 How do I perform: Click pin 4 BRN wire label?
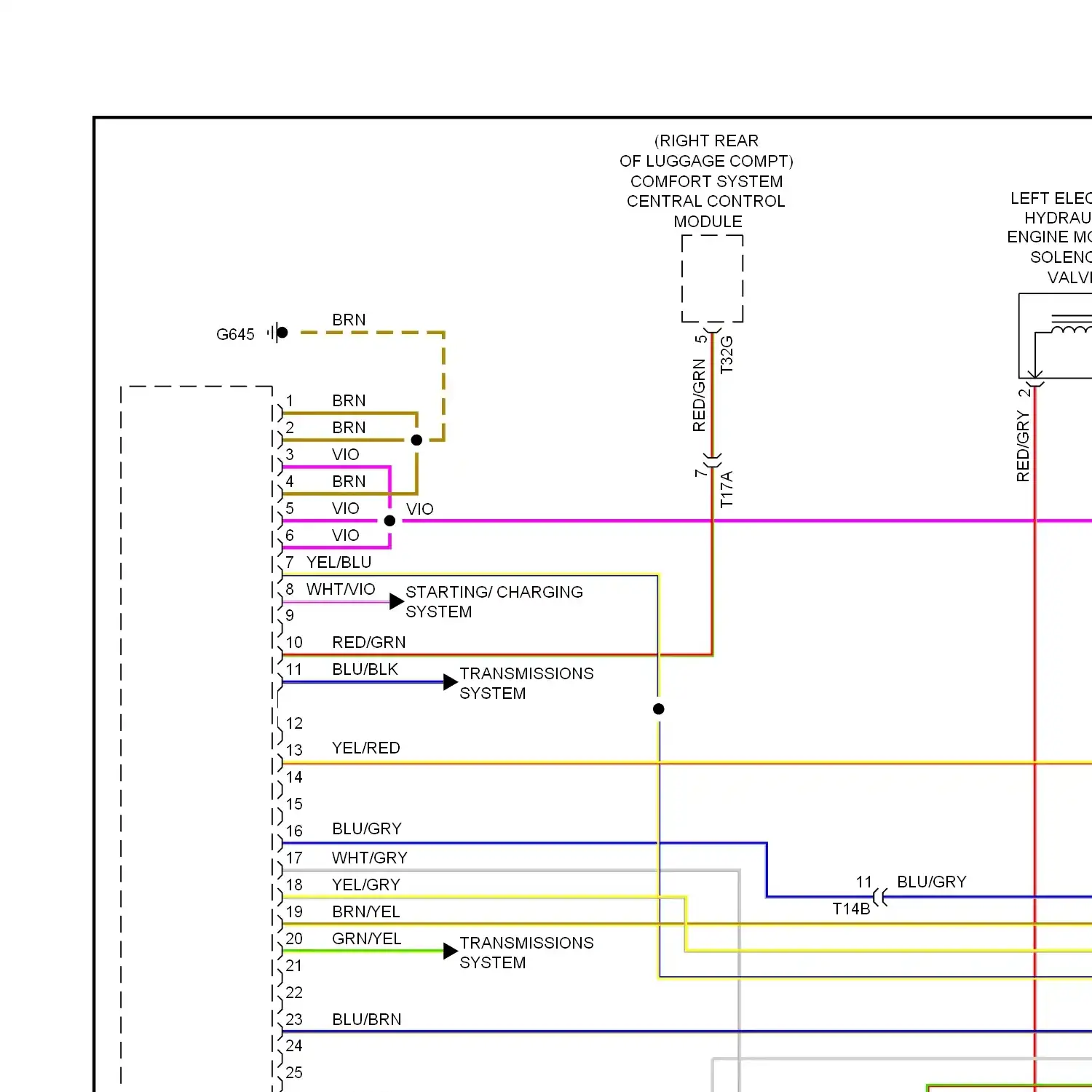tap(349, 481)
